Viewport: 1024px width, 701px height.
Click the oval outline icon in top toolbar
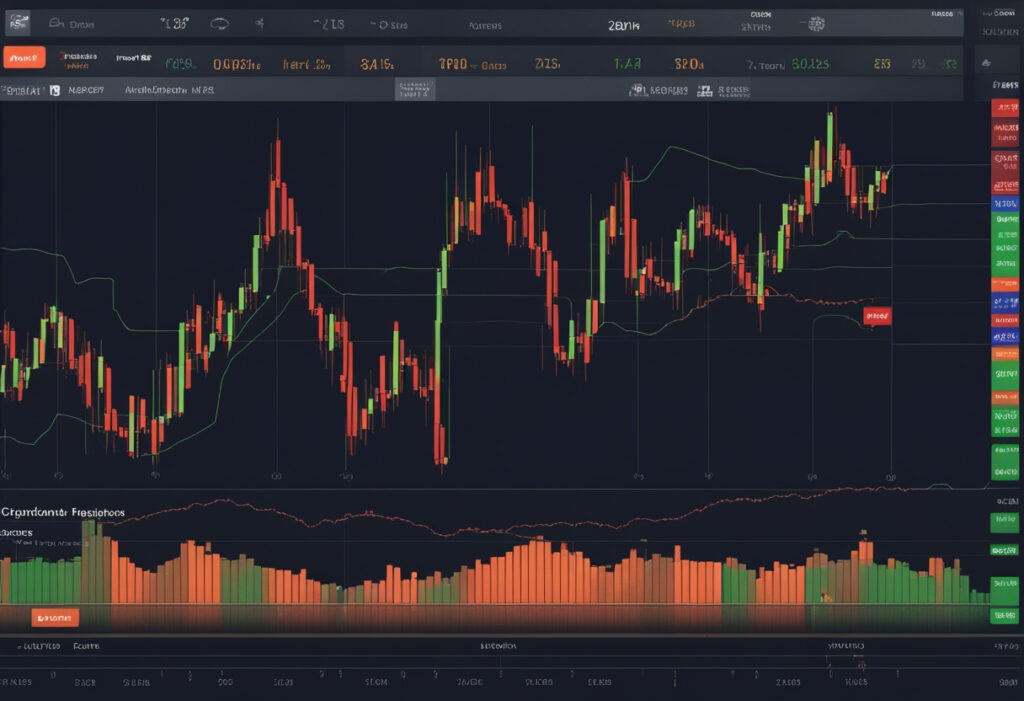coord(219,24)
